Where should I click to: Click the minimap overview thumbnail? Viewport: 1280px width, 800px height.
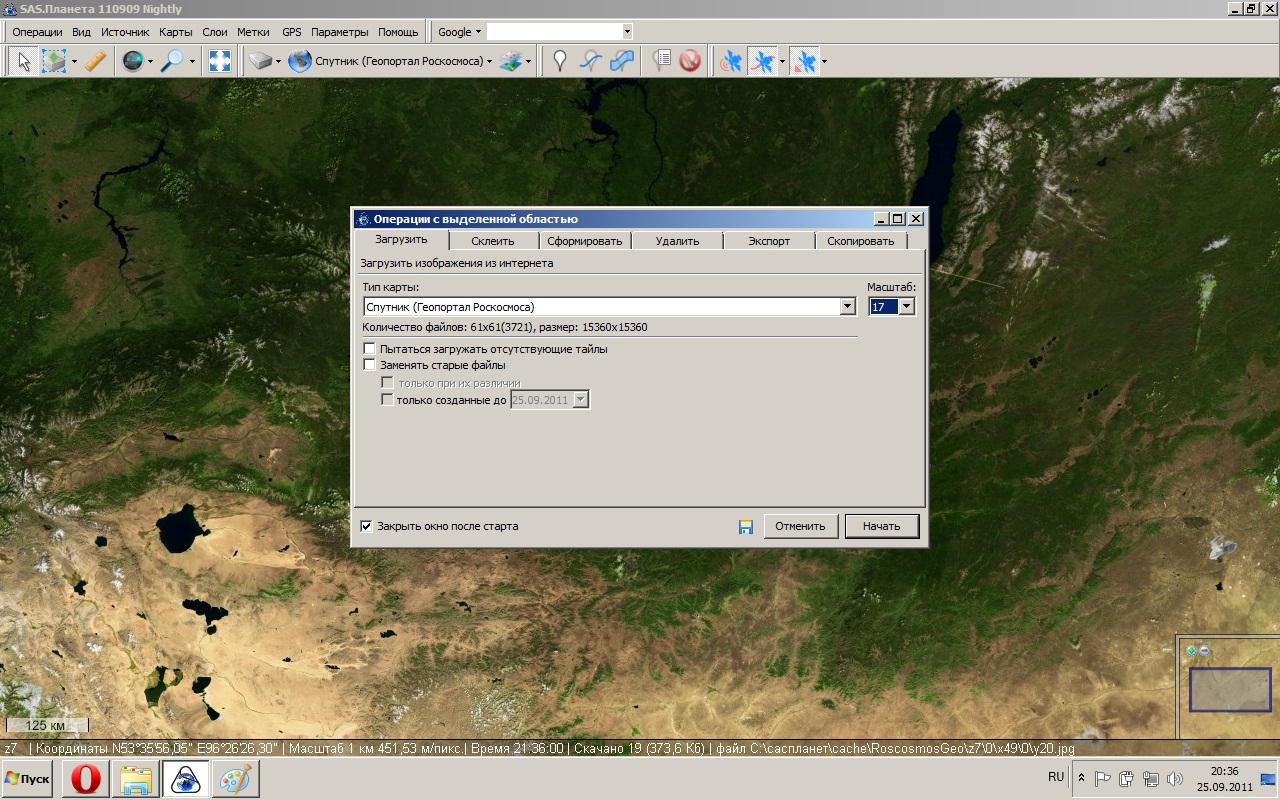[x=1229, y=690]
